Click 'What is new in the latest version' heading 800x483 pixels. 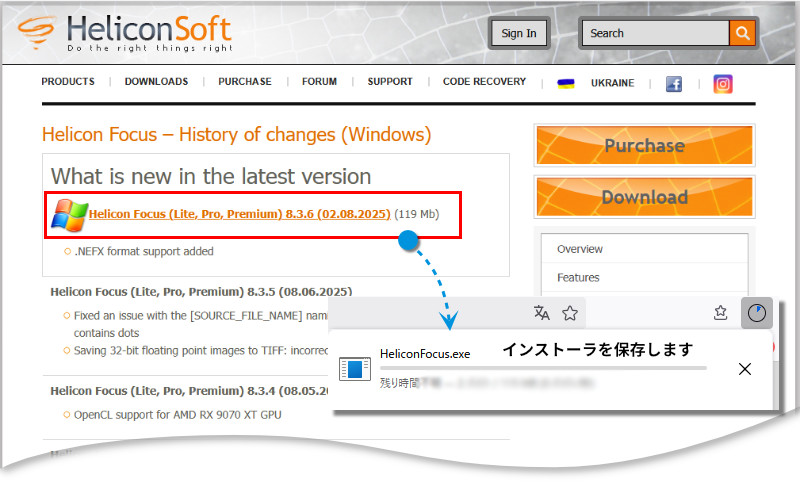coord(211,176)
